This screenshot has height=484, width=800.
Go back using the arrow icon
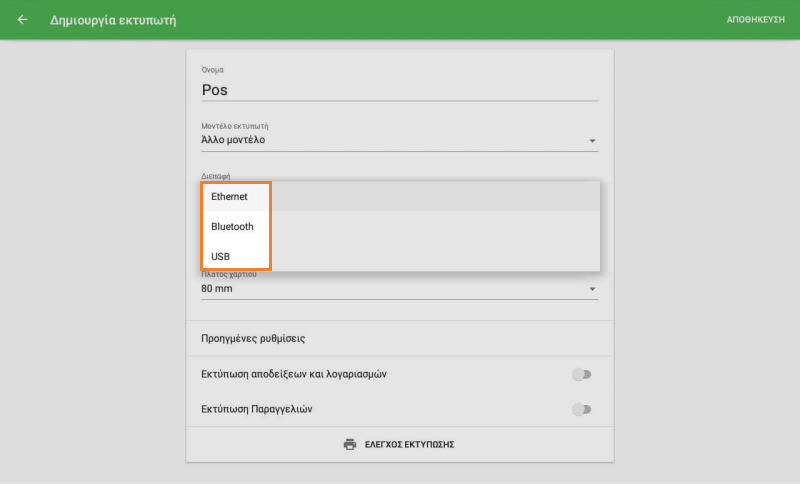point(23,19)
